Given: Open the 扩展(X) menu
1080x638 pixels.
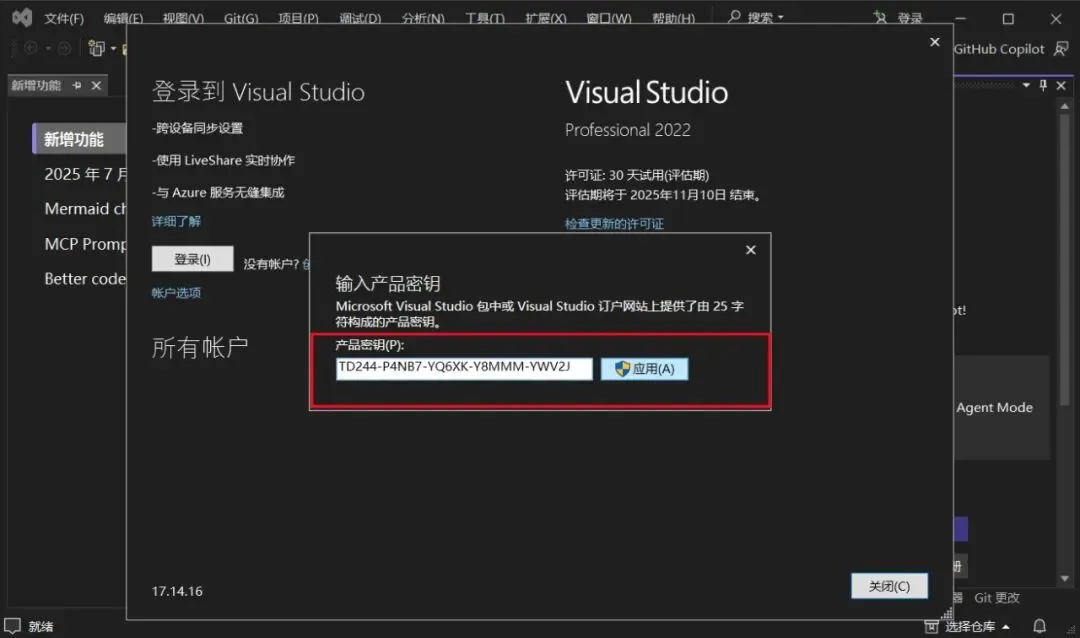Looking at the screenshot, I should tap(546, 19).
